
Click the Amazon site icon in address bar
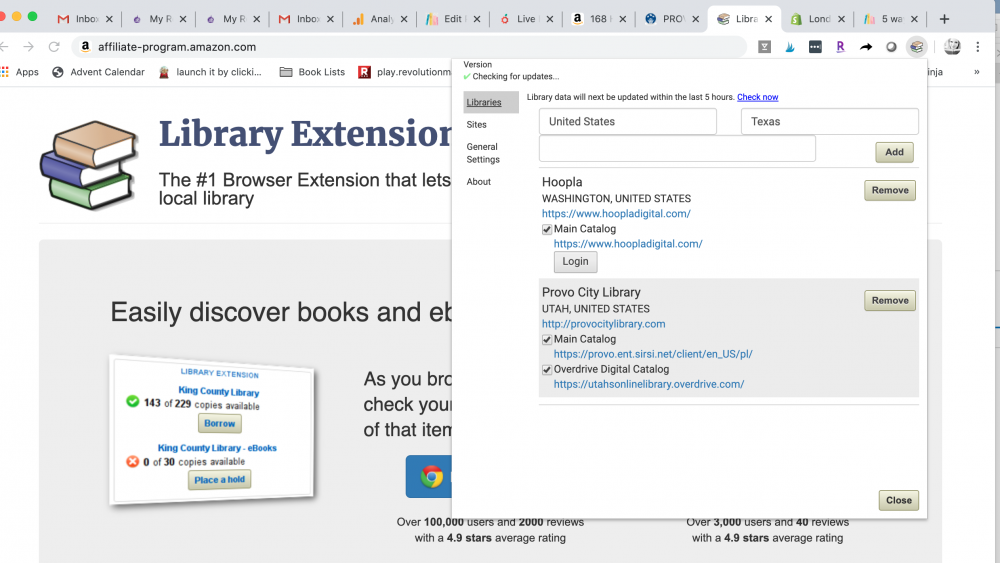85,47
